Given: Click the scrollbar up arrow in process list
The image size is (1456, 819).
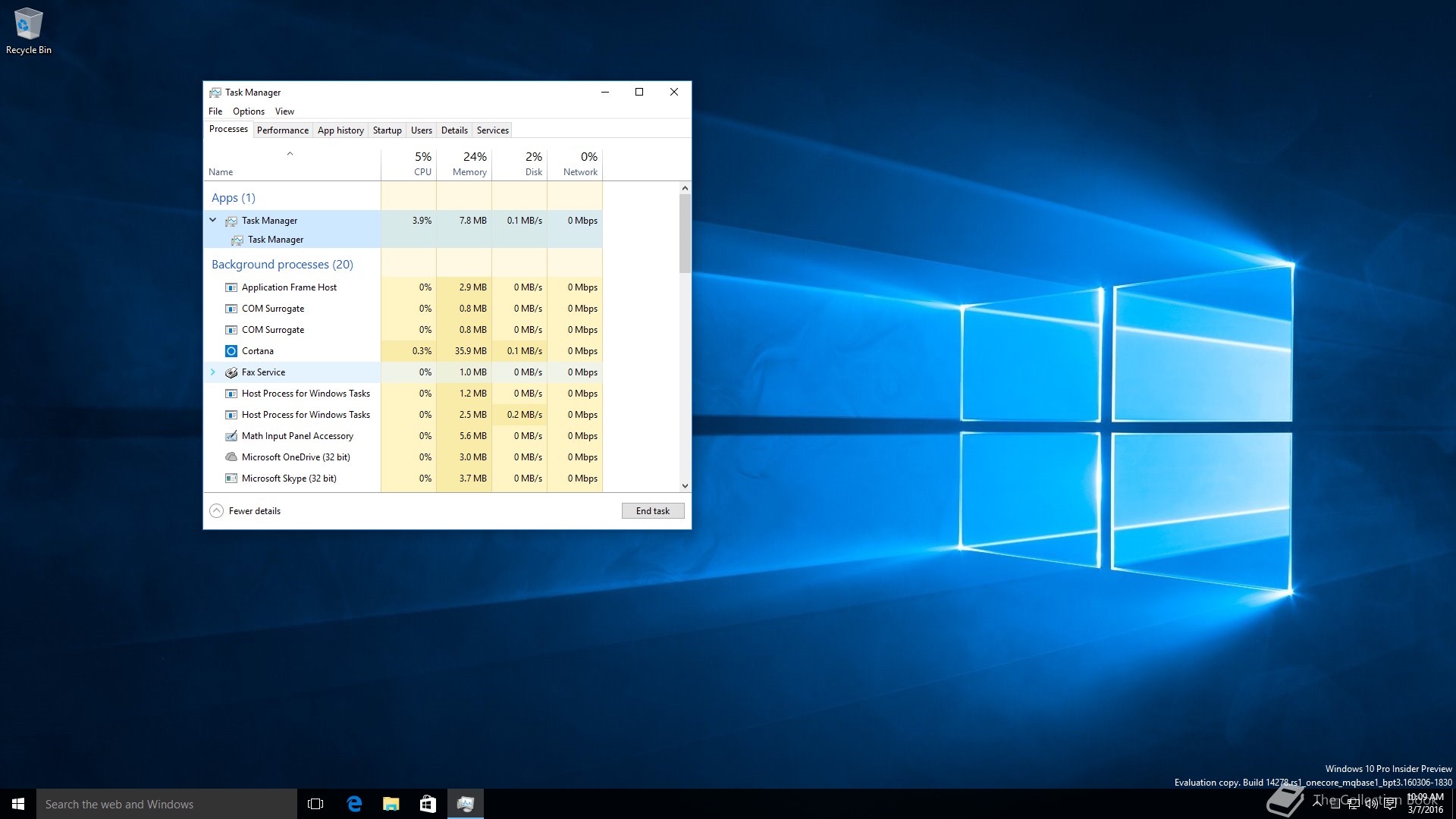Looking at the screenshot, I should click(x=685, y=188).
